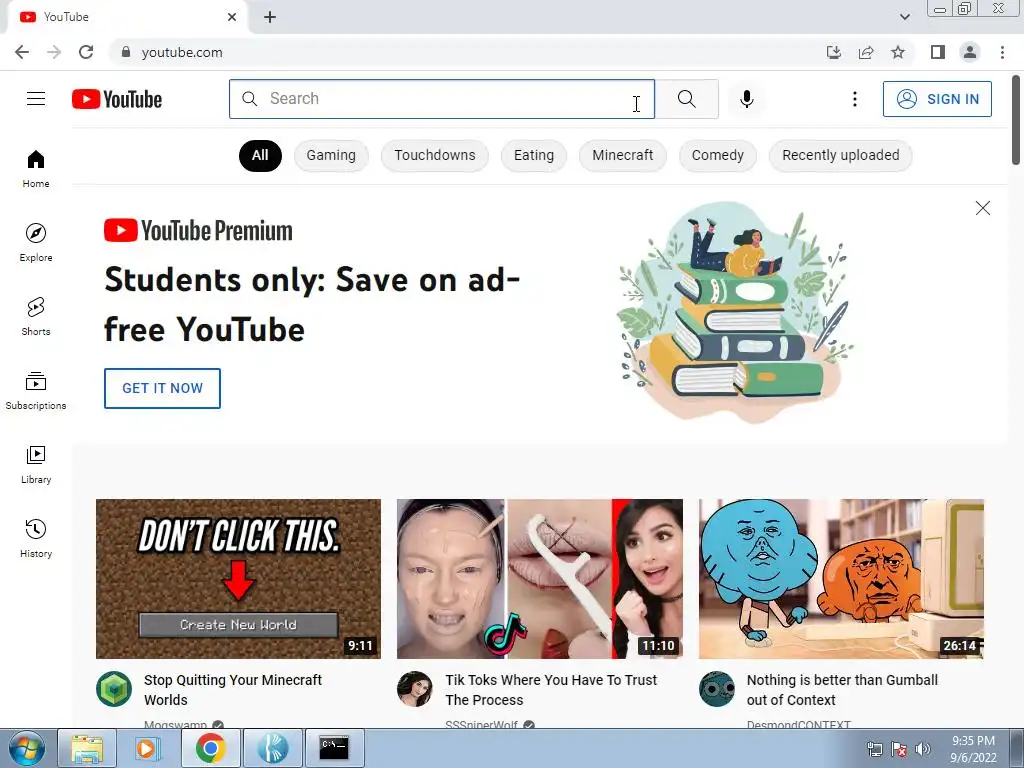This screenshot has height=768, width=1024.
Task: Open Tik Toks Trust The Process title
Action: point(551,690)
